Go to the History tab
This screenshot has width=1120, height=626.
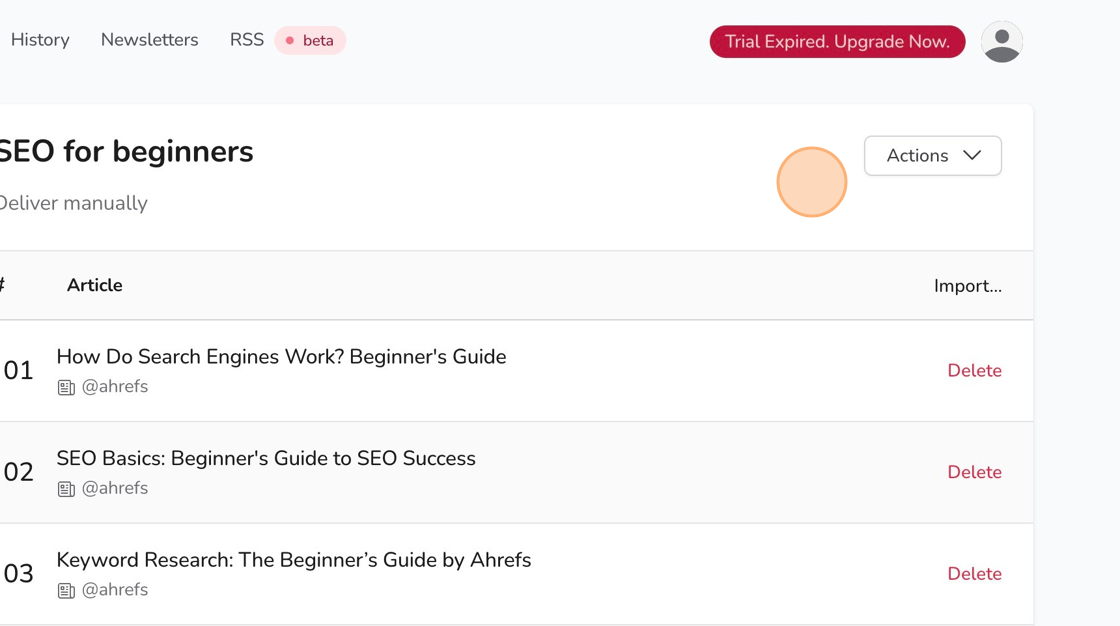coord(40,40)
